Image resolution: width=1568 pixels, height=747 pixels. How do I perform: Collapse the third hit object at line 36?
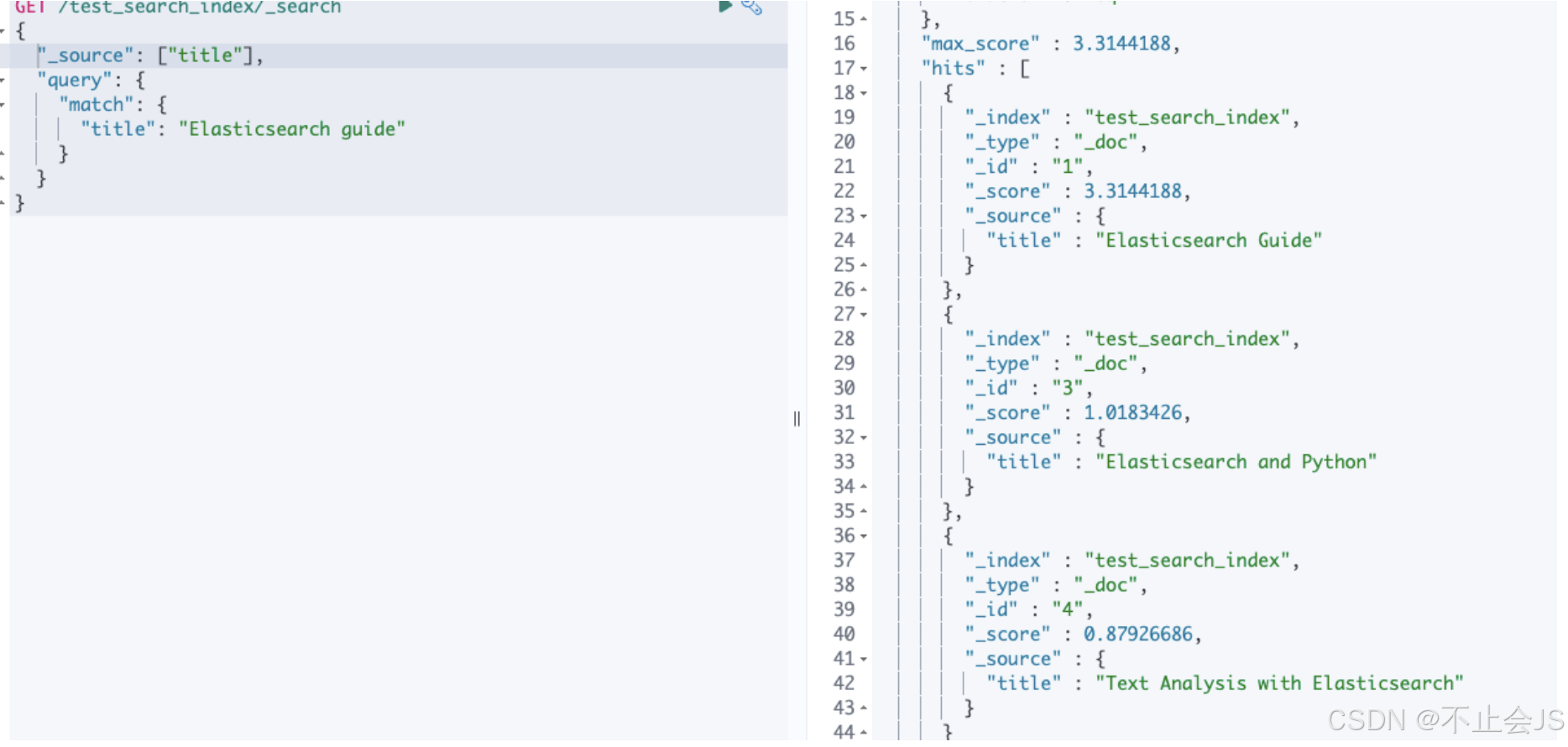(x=864, y=536)
